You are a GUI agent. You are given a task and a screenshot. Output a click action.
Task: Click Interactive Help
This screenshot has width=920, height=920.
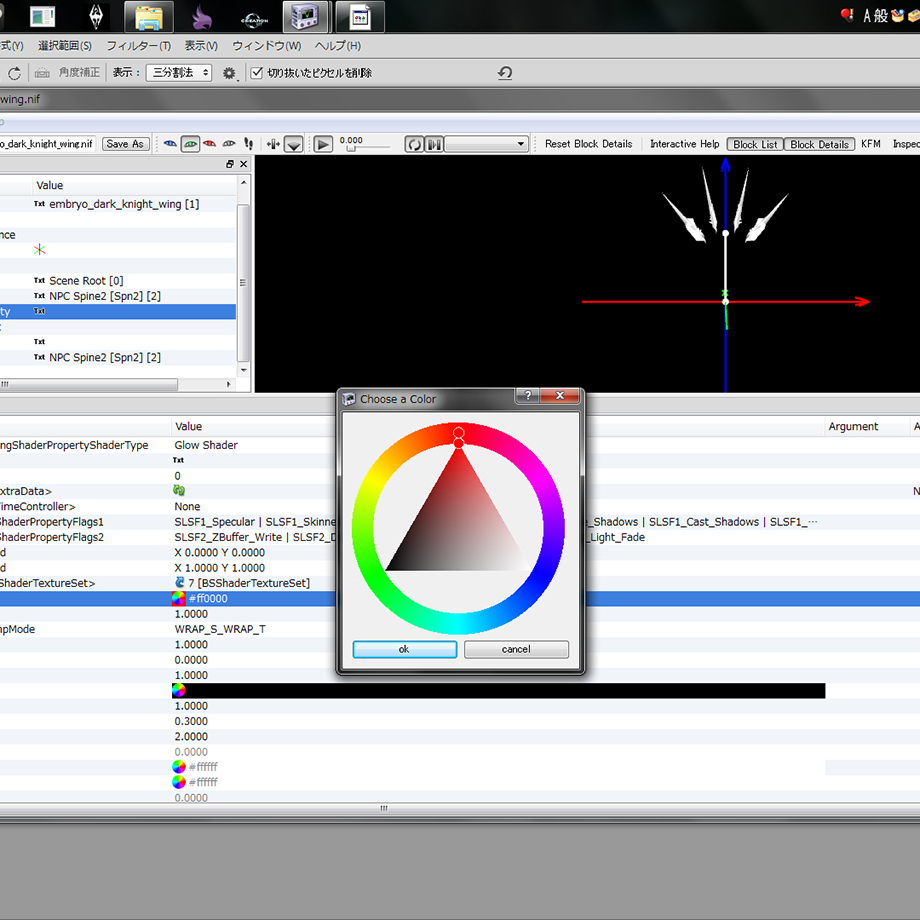pos(684,144)
